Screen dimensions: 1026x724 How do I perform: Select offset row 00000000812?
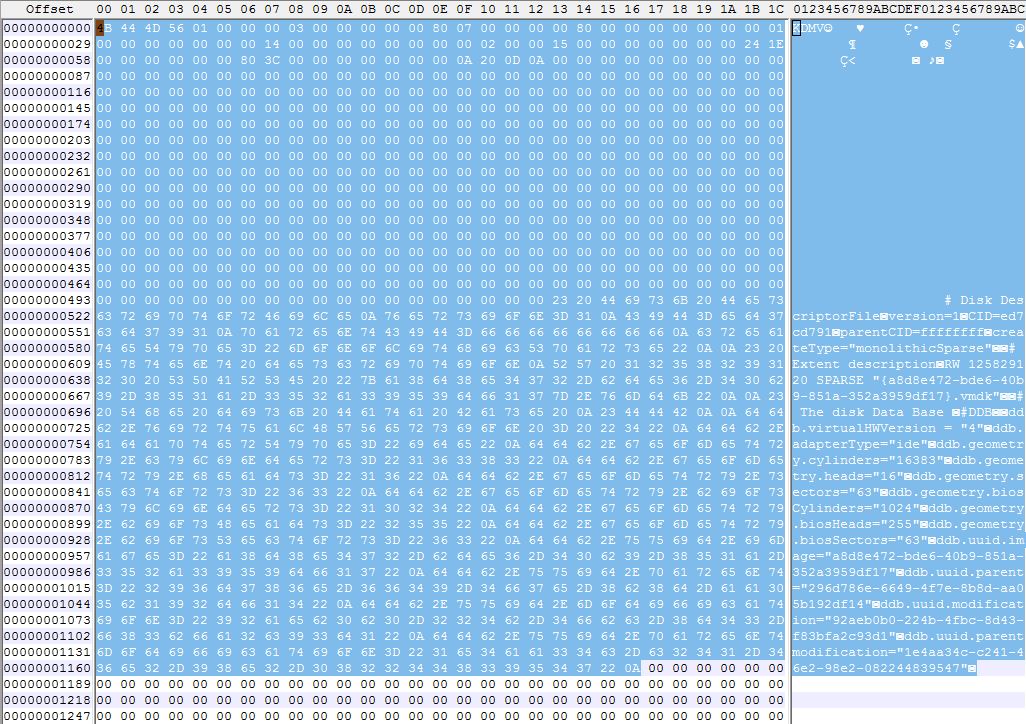pos(47,476)
